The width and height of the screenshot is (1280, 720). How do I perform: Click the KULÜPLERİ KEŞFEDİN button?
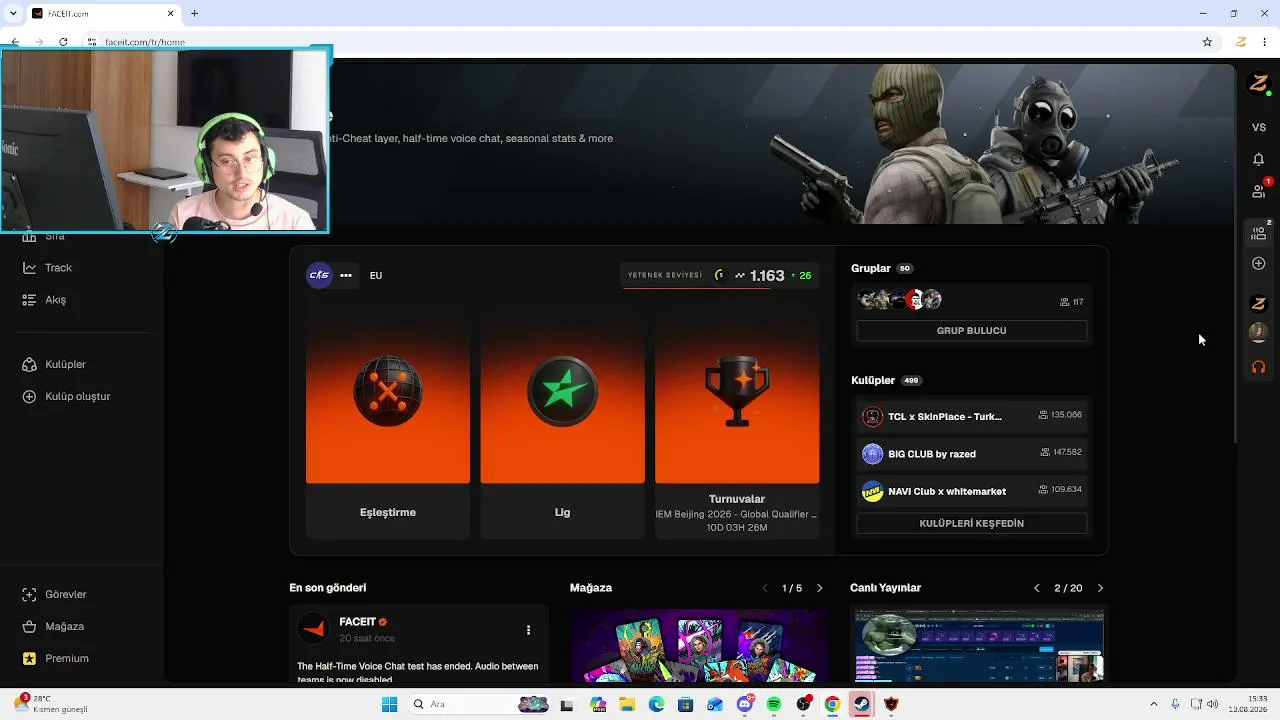(x=971, y=524)
